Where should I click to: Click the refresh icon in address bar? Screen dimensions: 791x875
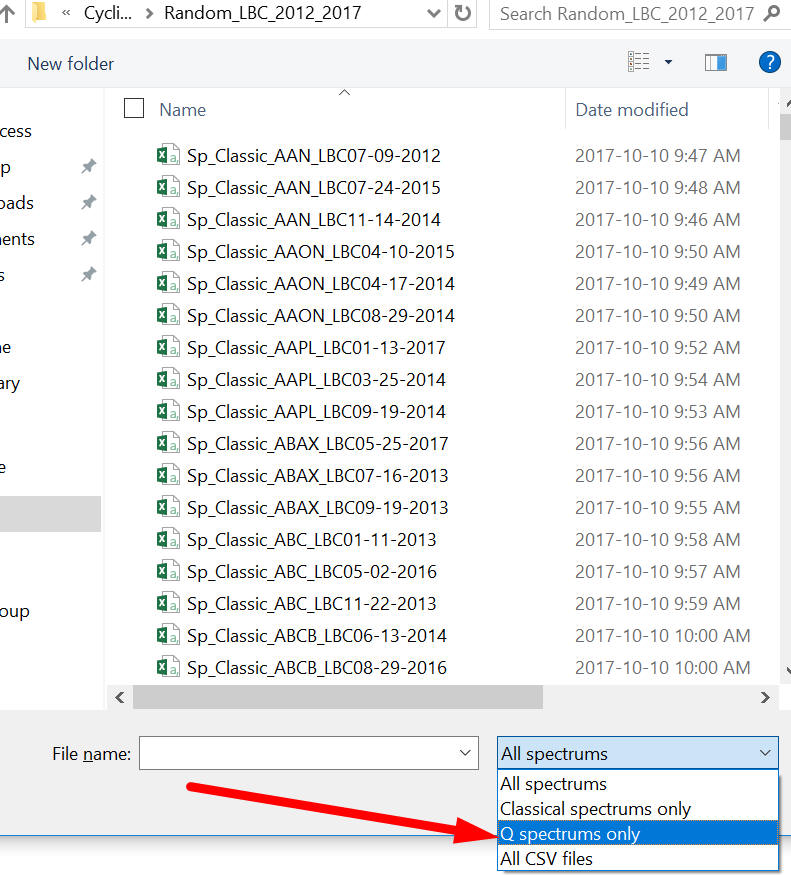[x=462, y=14]
